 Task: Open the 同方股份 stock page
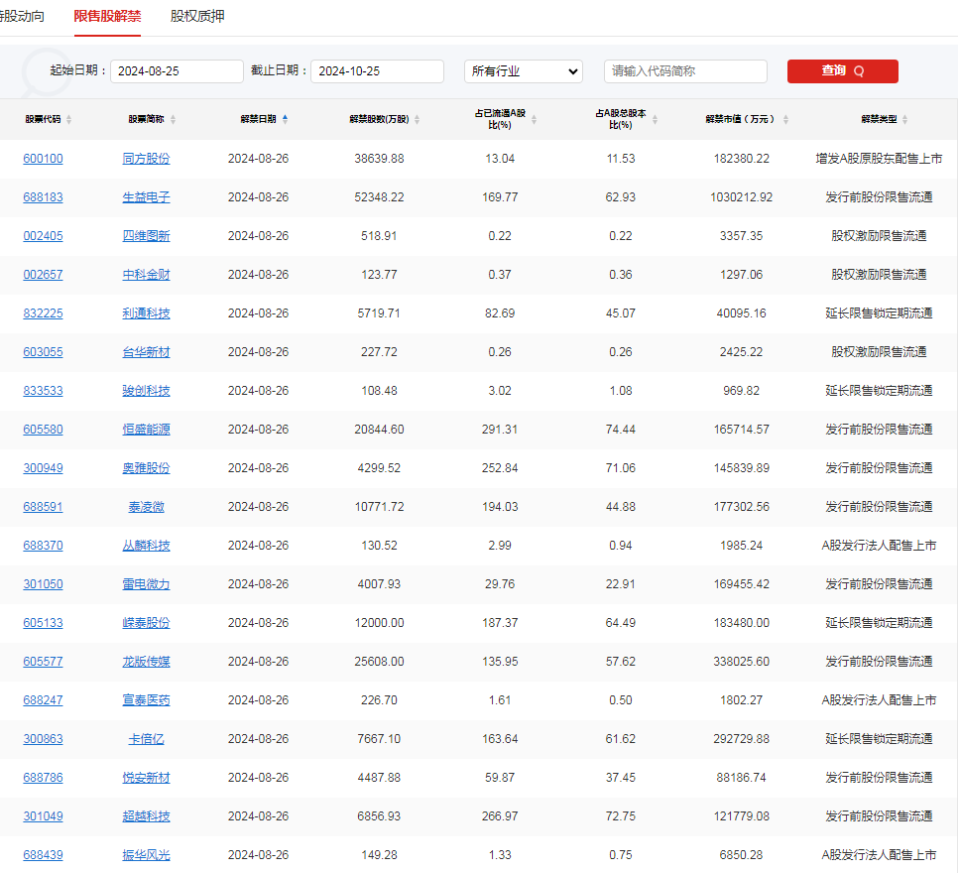pyautogui.click(x=146, y=158)
